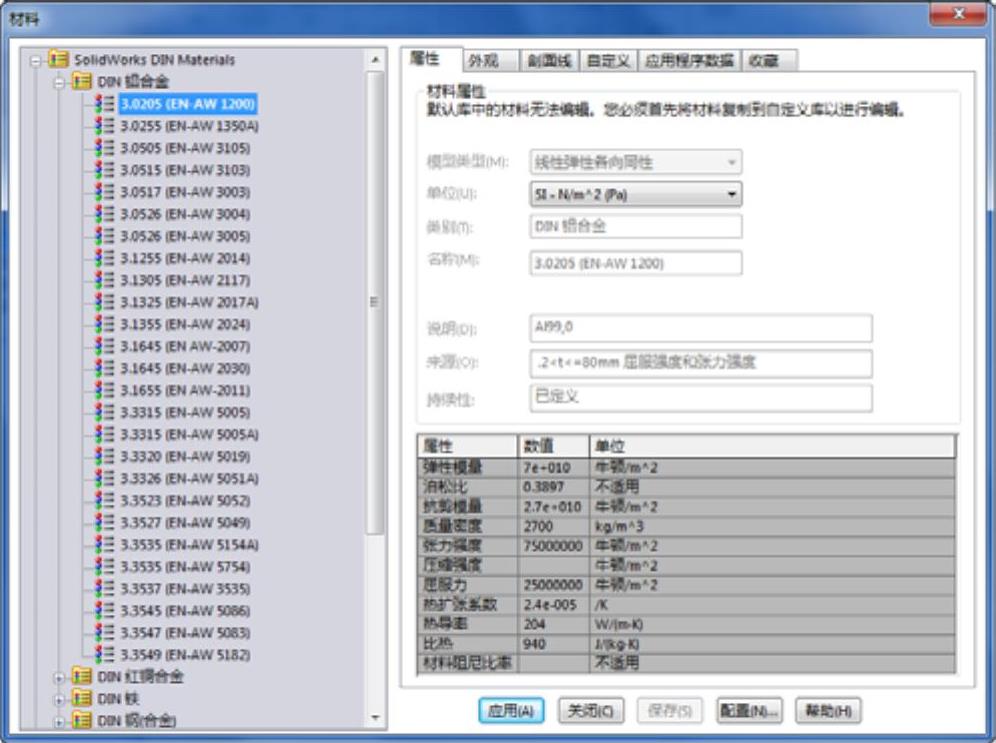Click the 帮助(H) button
996x743 pixels.
(828, 711)
